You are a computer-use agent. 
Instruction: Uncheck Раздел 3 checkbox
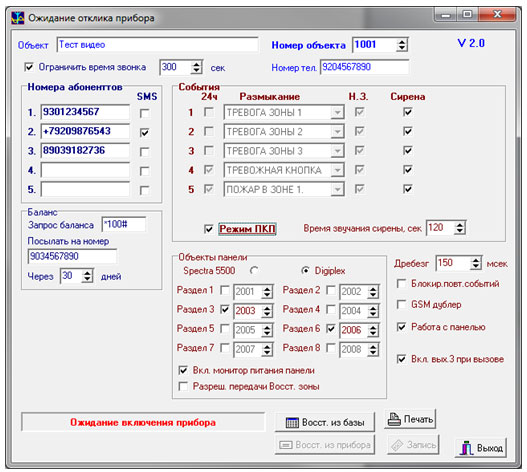[225, 309]
